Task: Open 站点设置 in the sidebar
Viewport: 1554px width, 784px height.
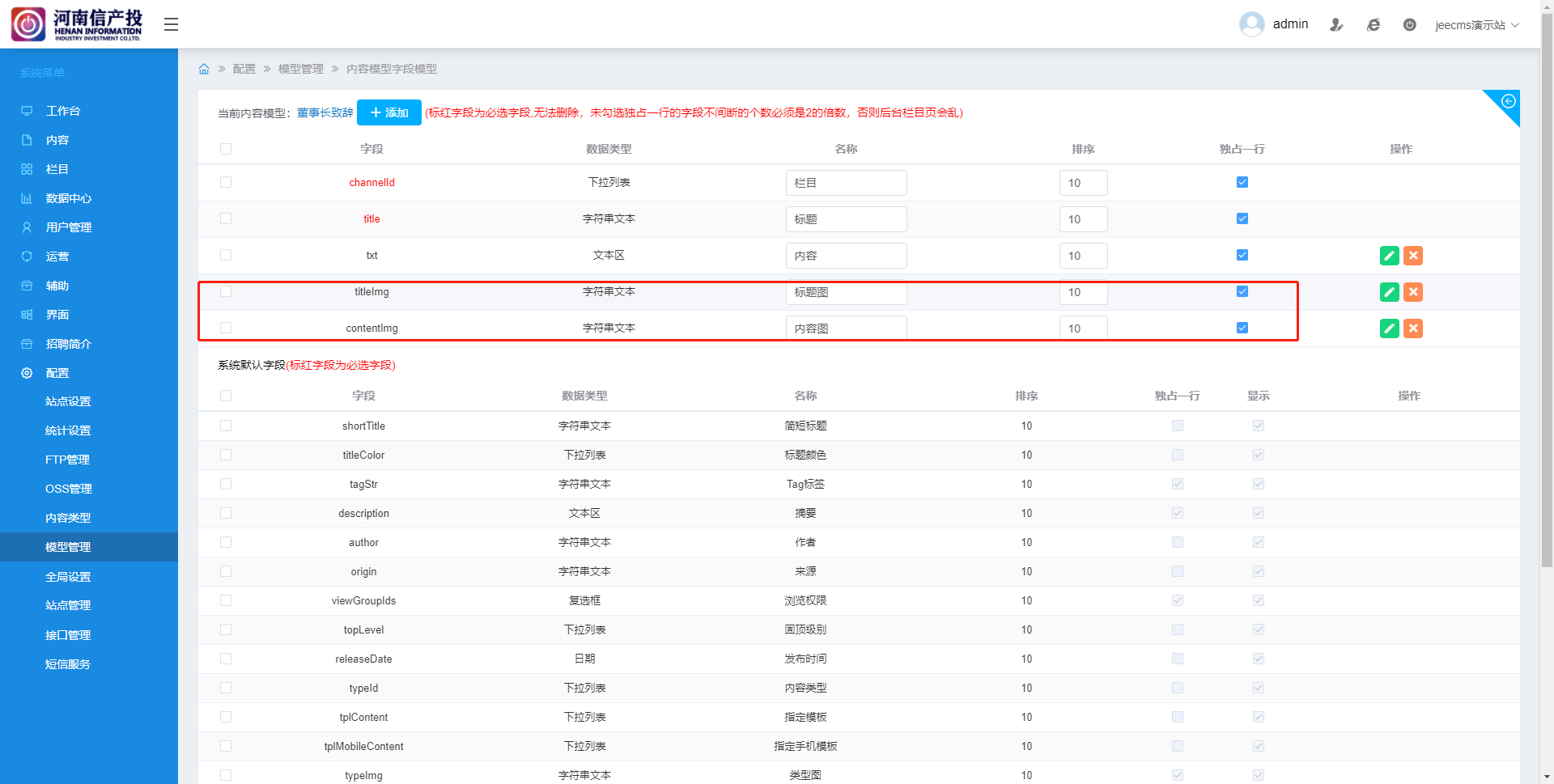Action: (68, 401)
